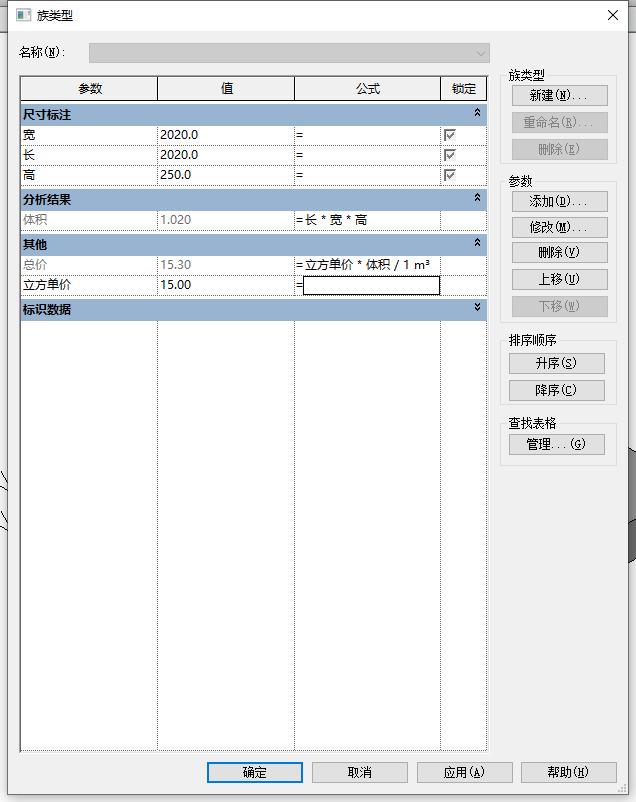
Task: Click the 公式 column header
Action: coord(367,89)
